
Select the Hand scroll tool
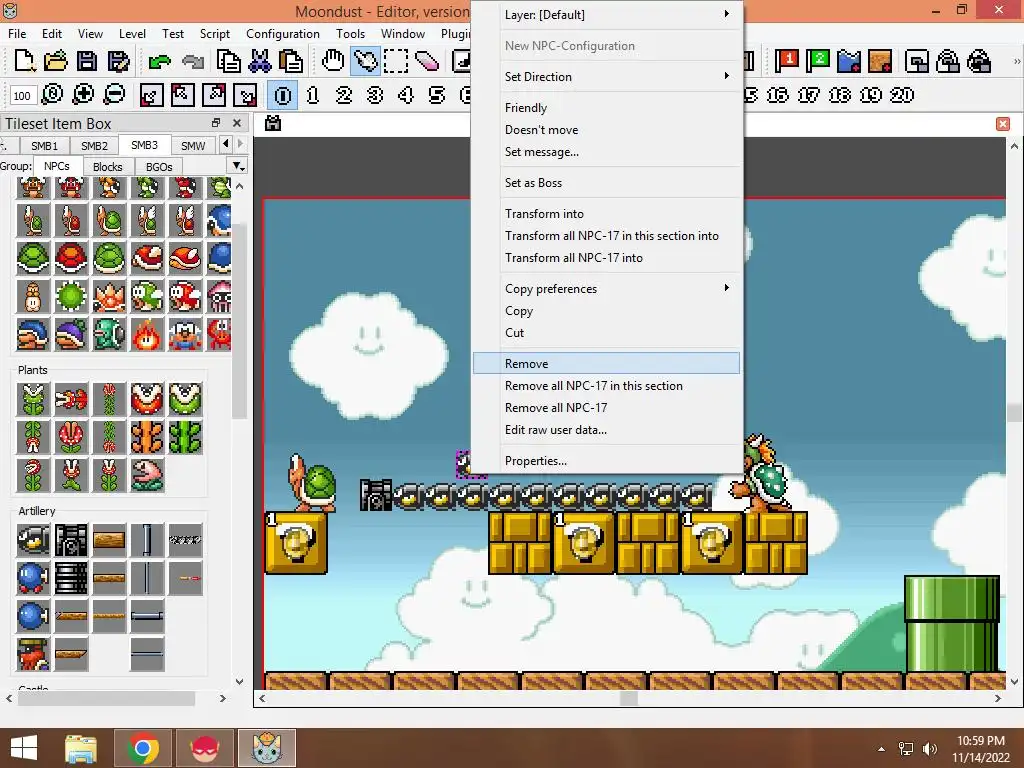[x=333, y=61]
